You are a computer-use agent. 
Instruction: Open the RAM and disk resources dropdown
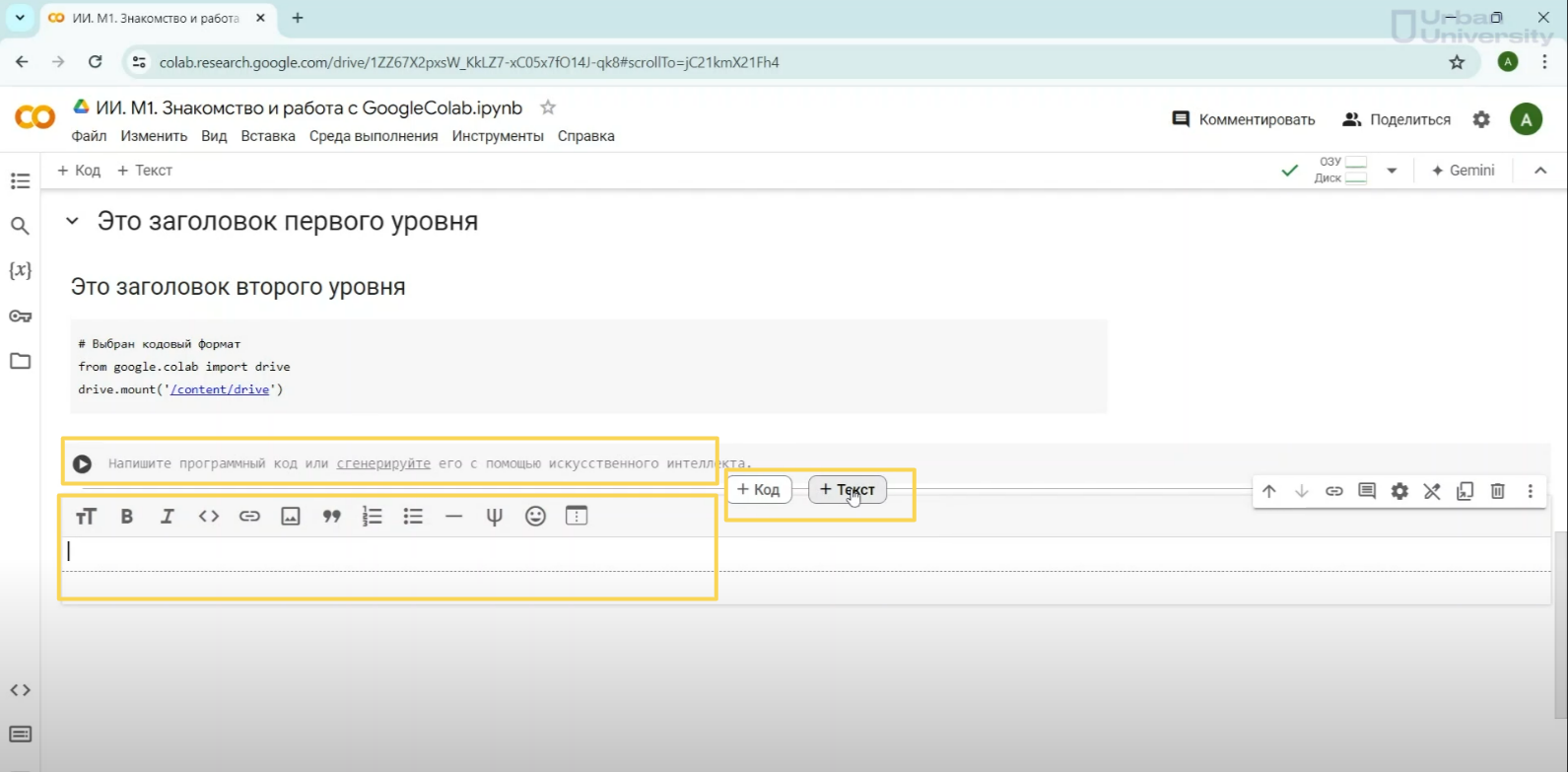pyautogui.click(x=1392, y=171)
